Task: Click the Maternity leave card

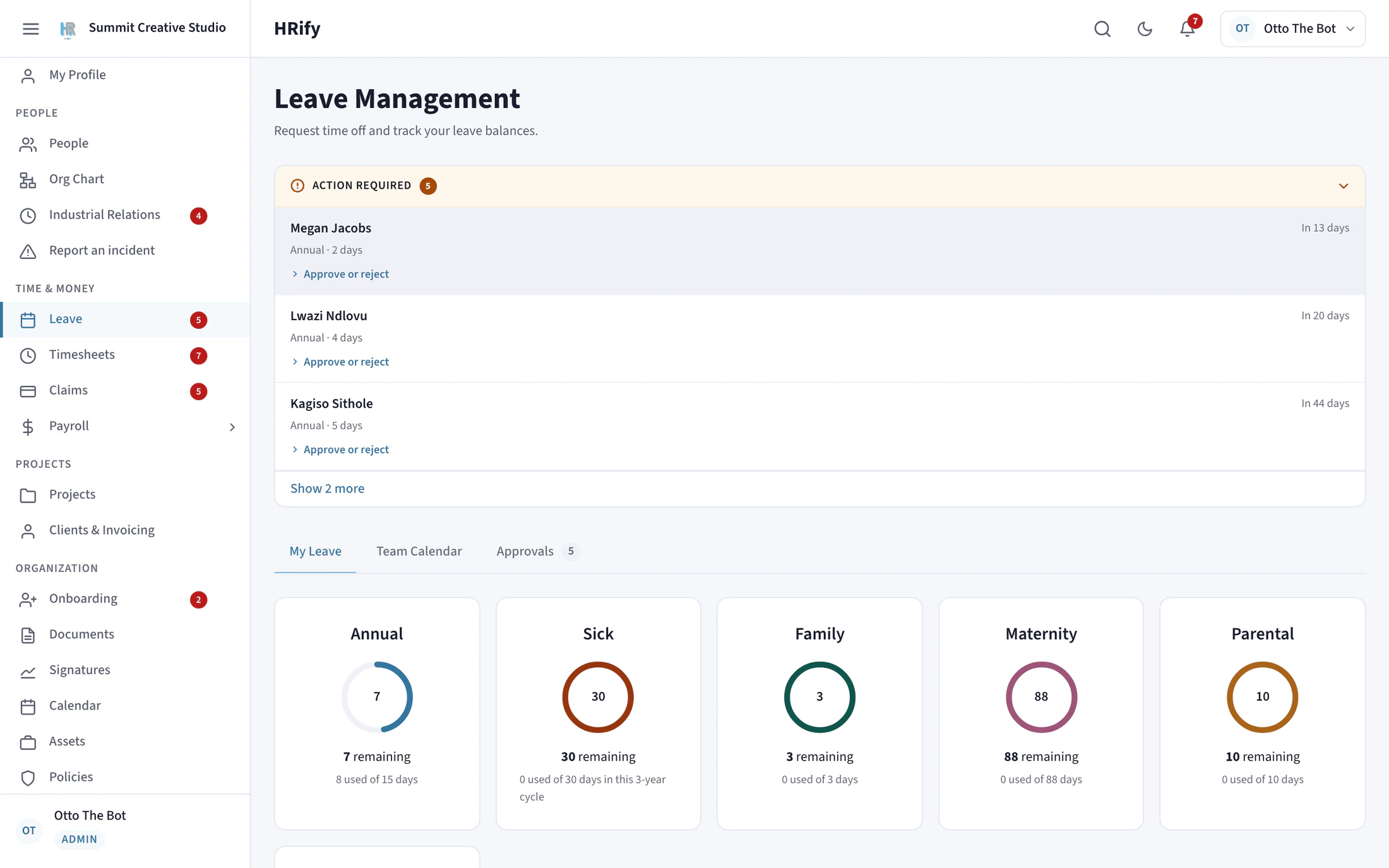Action: click(x=1041, y=713)
